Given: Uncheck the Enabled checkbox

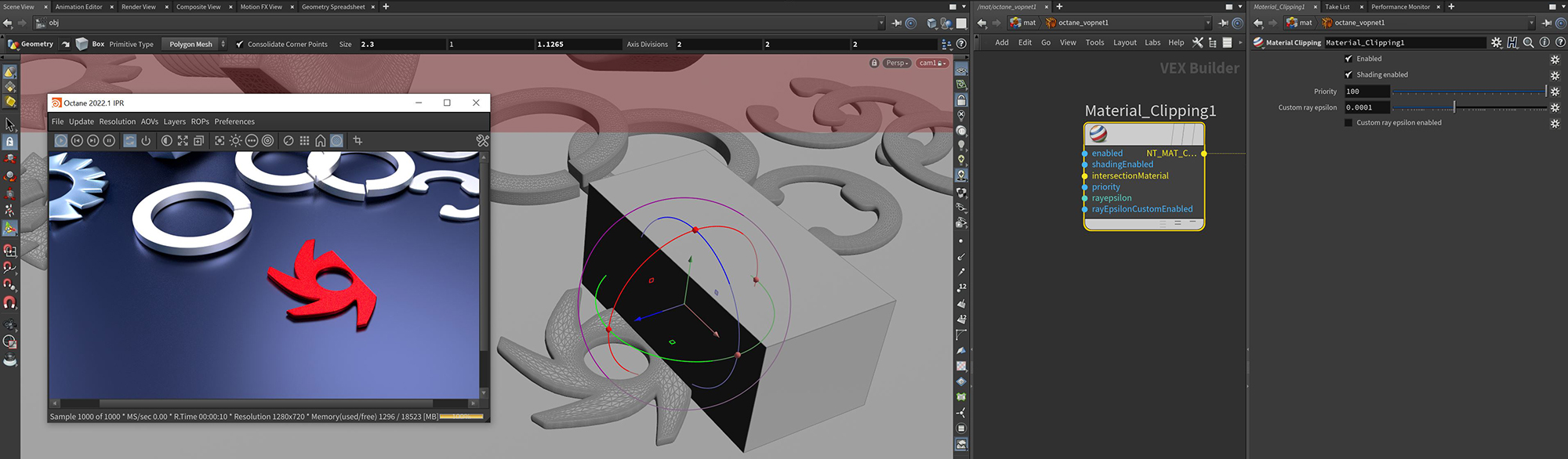Looking at the screenshot, I should coord(1348,59).
